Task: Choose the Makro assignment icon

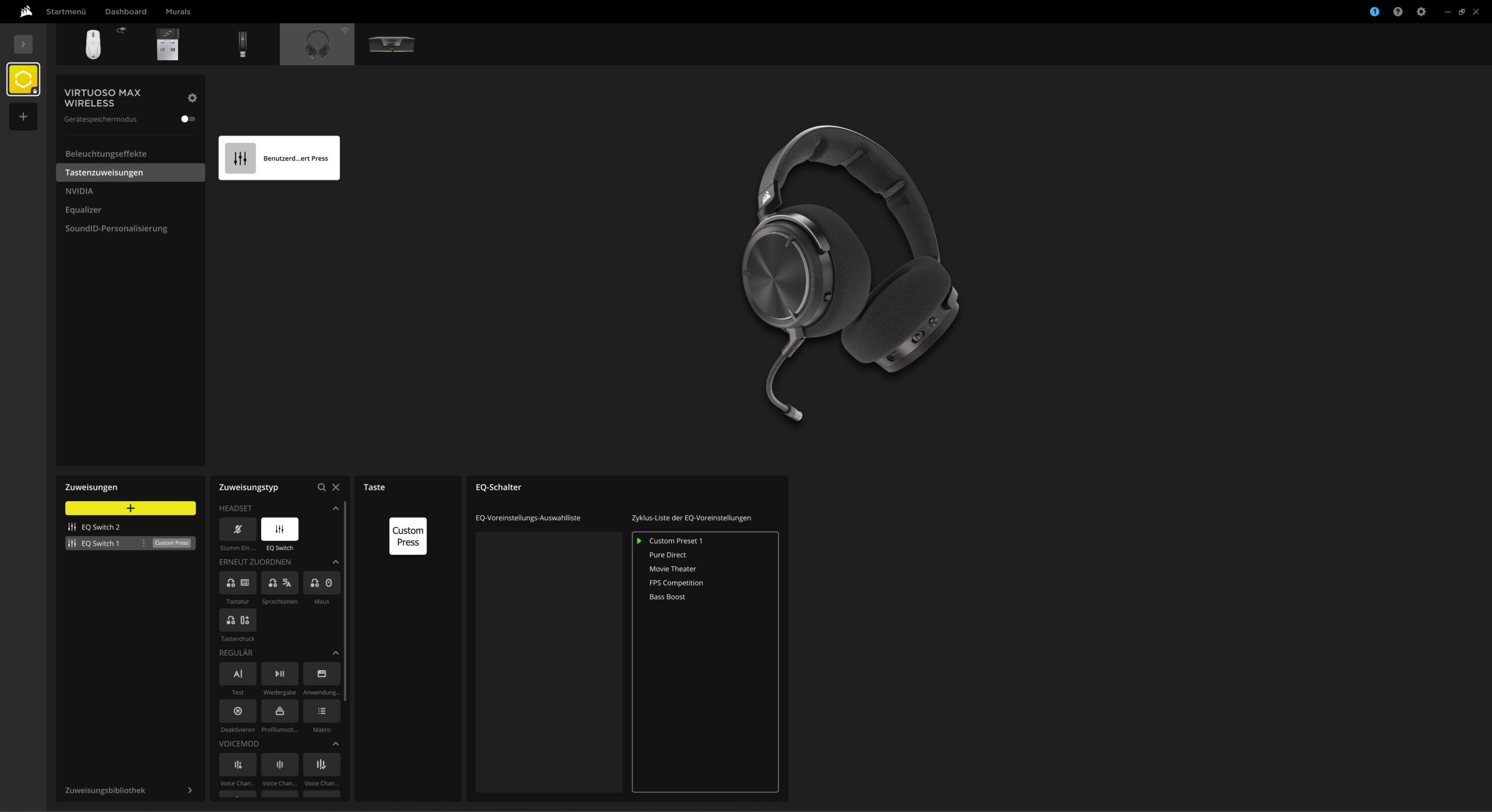Action: point(321,711)
